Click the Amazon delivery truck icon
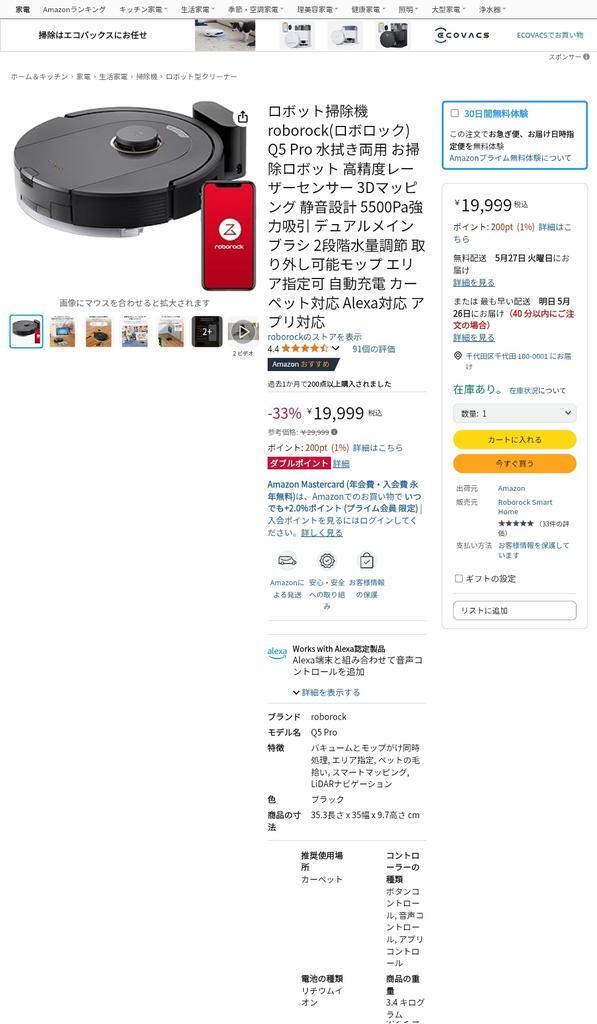The width and height of the screenshot is (597, 1024). tap(287, 561)
